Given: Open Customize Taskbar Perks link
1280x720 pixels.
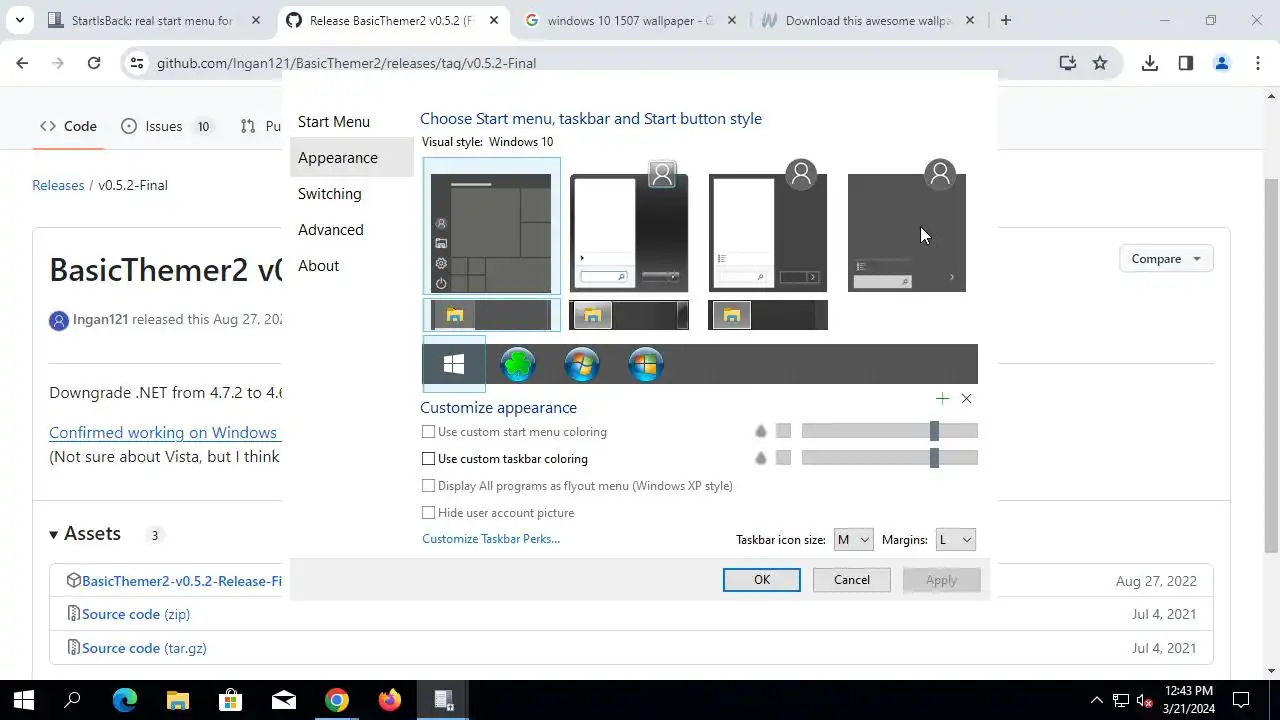Looking at the screenshot, I should pyautogui.click(x=491, y=539).
